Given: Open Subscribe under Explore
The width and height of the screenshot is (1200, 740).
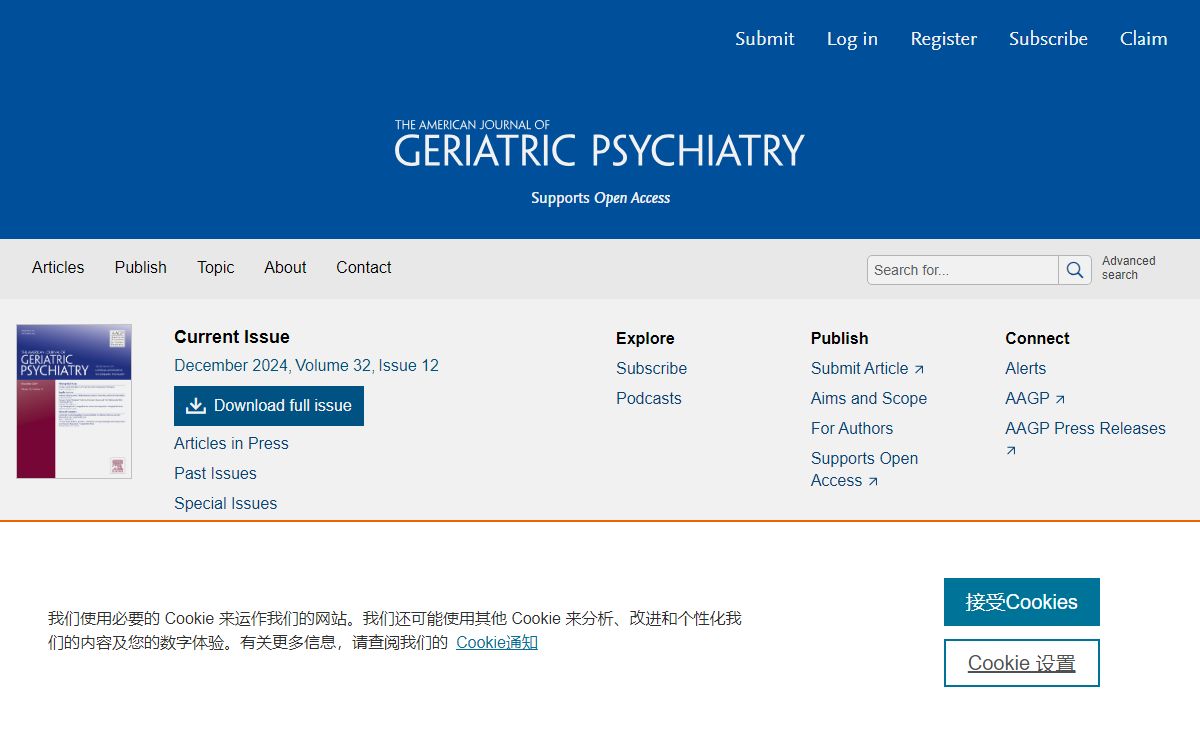Looking at the screenshot, I should [651, 368].
